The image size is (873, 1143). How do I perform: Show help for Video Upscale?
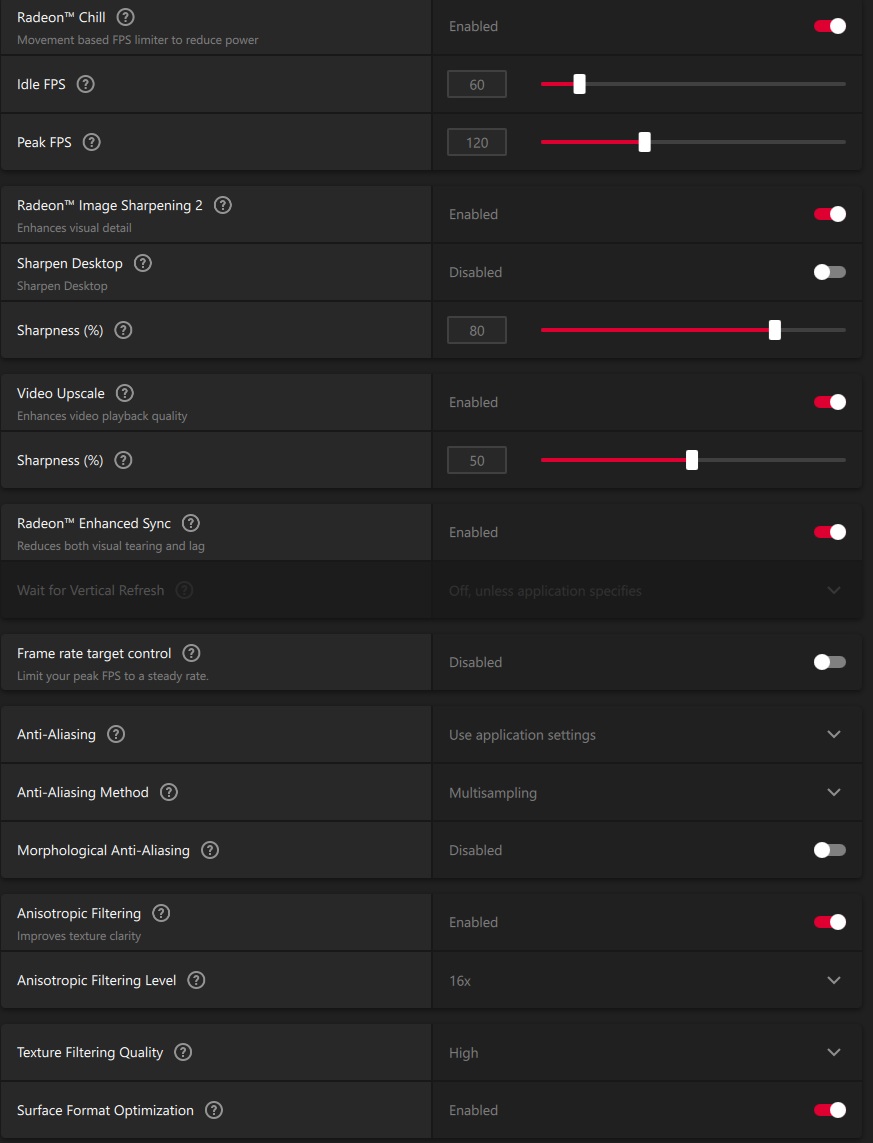(x=125, y=393)
